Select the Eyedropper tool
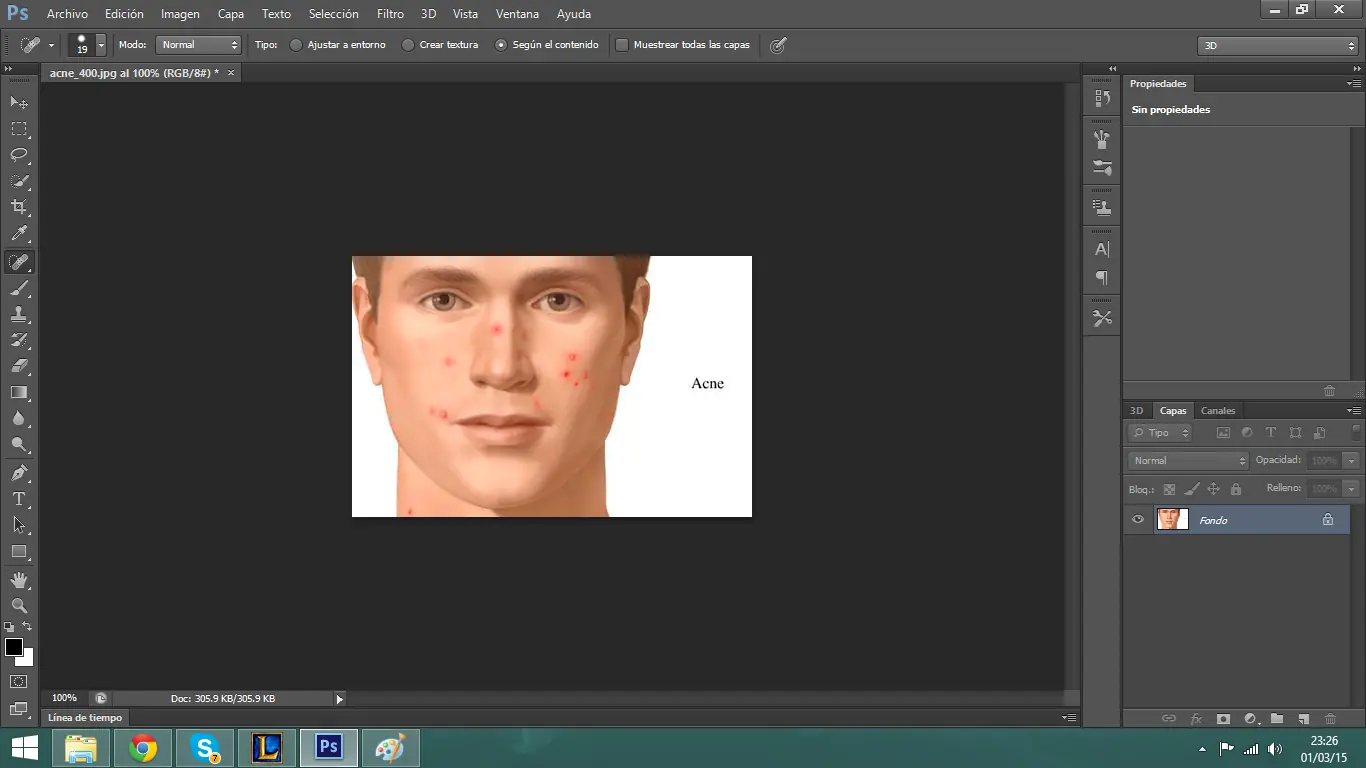Viewport: 1366px width, 768px height. pyautogui.click(x=19, y=234)
